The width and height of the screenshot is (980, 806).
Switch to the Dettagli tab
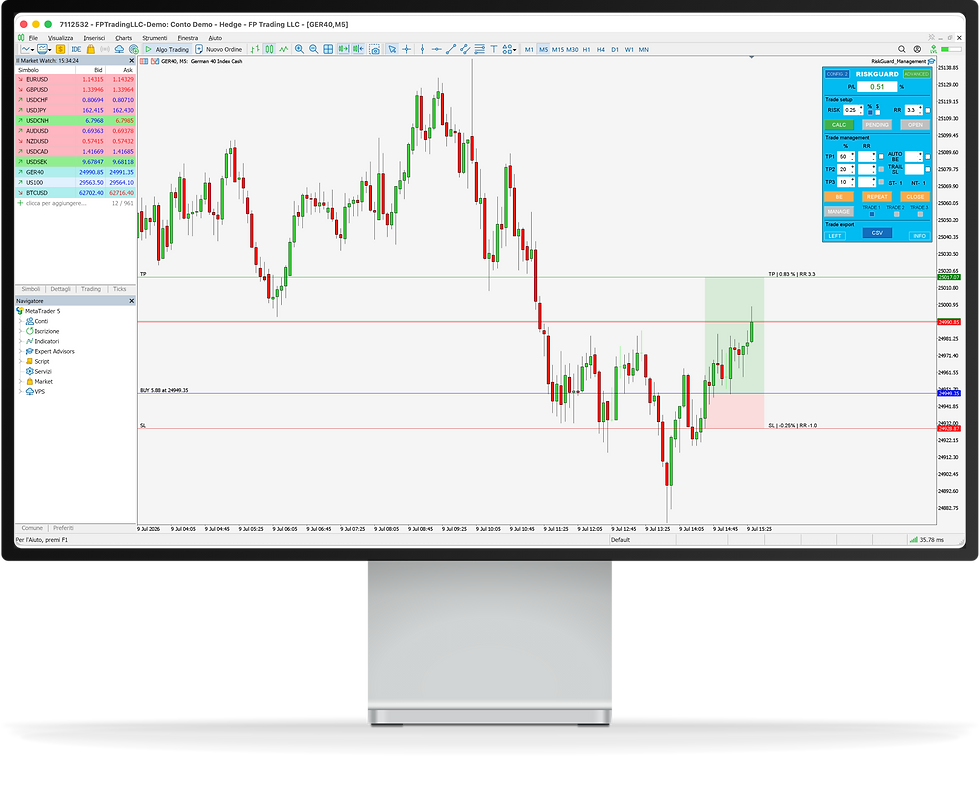(x=61, y=289)
